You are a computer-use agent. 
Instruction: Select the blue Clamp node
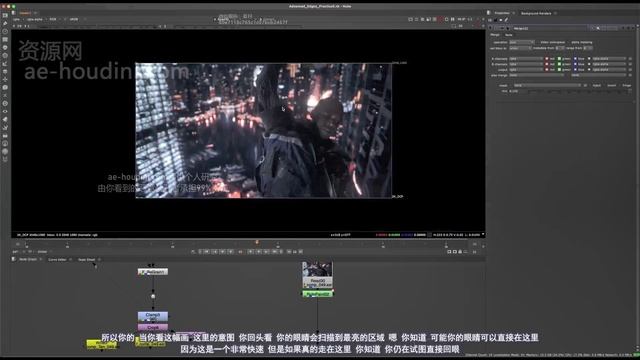[x=153, y=316]
